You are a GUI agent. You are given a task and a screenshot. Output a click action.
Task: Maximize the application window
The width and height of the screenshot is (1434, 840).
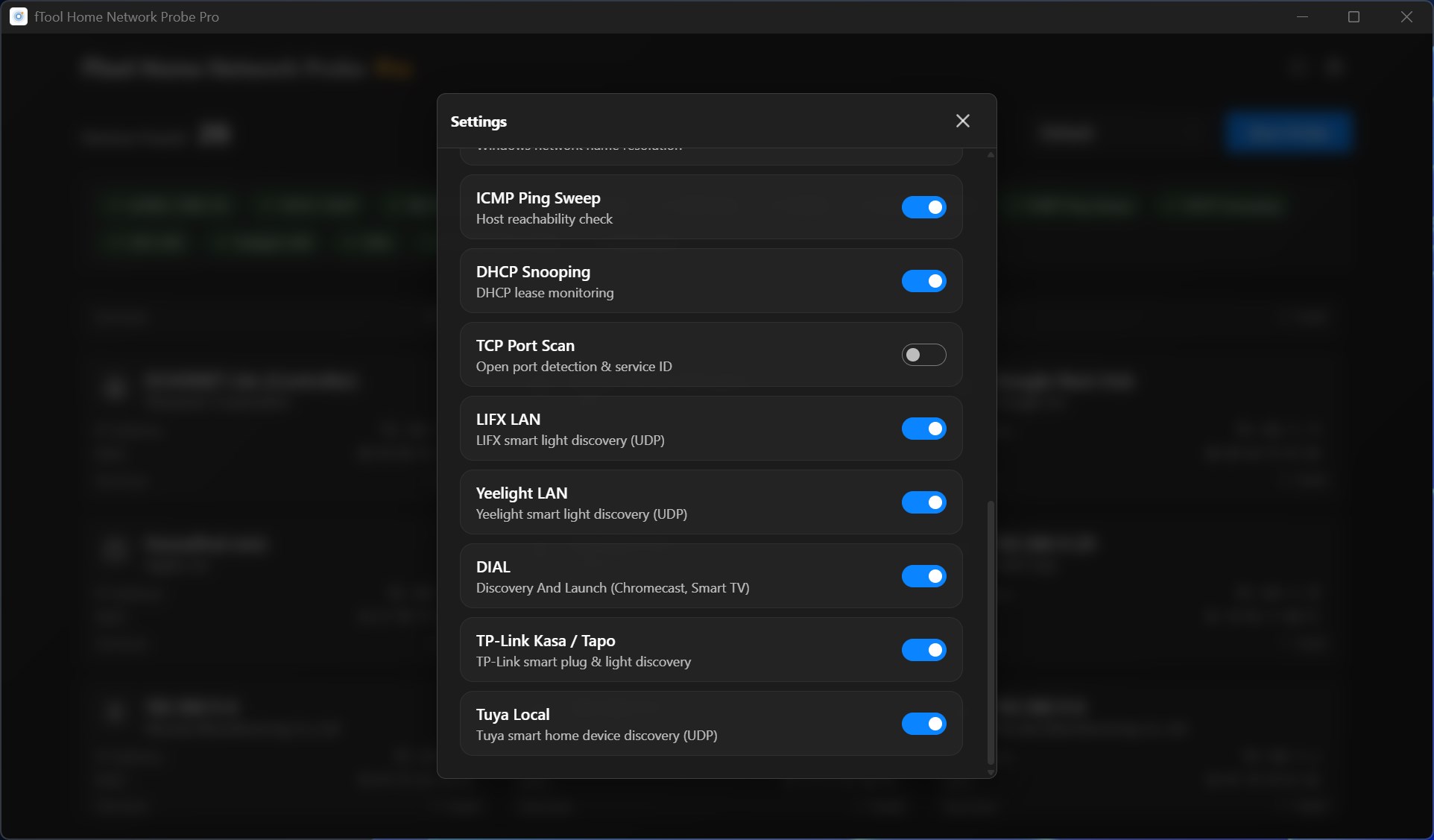pos(1354,16)
